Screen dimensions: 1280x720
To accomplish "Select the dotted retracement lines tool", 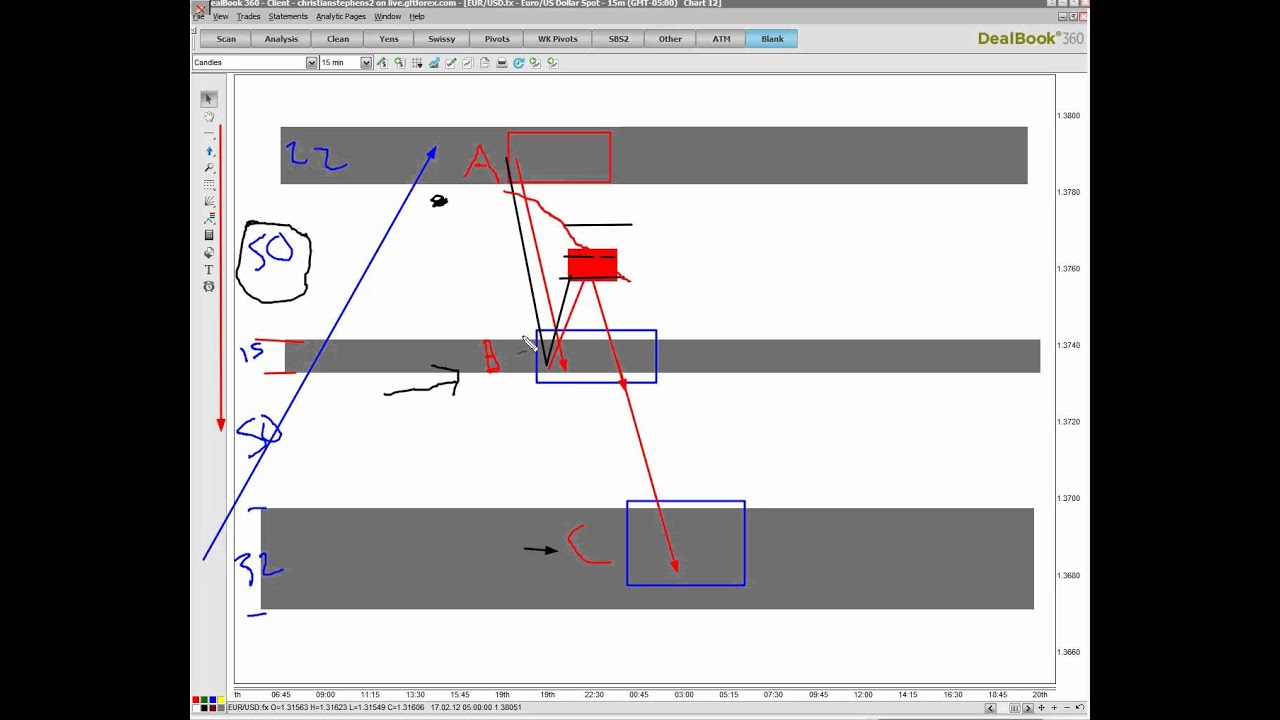I will click(208, 185).
